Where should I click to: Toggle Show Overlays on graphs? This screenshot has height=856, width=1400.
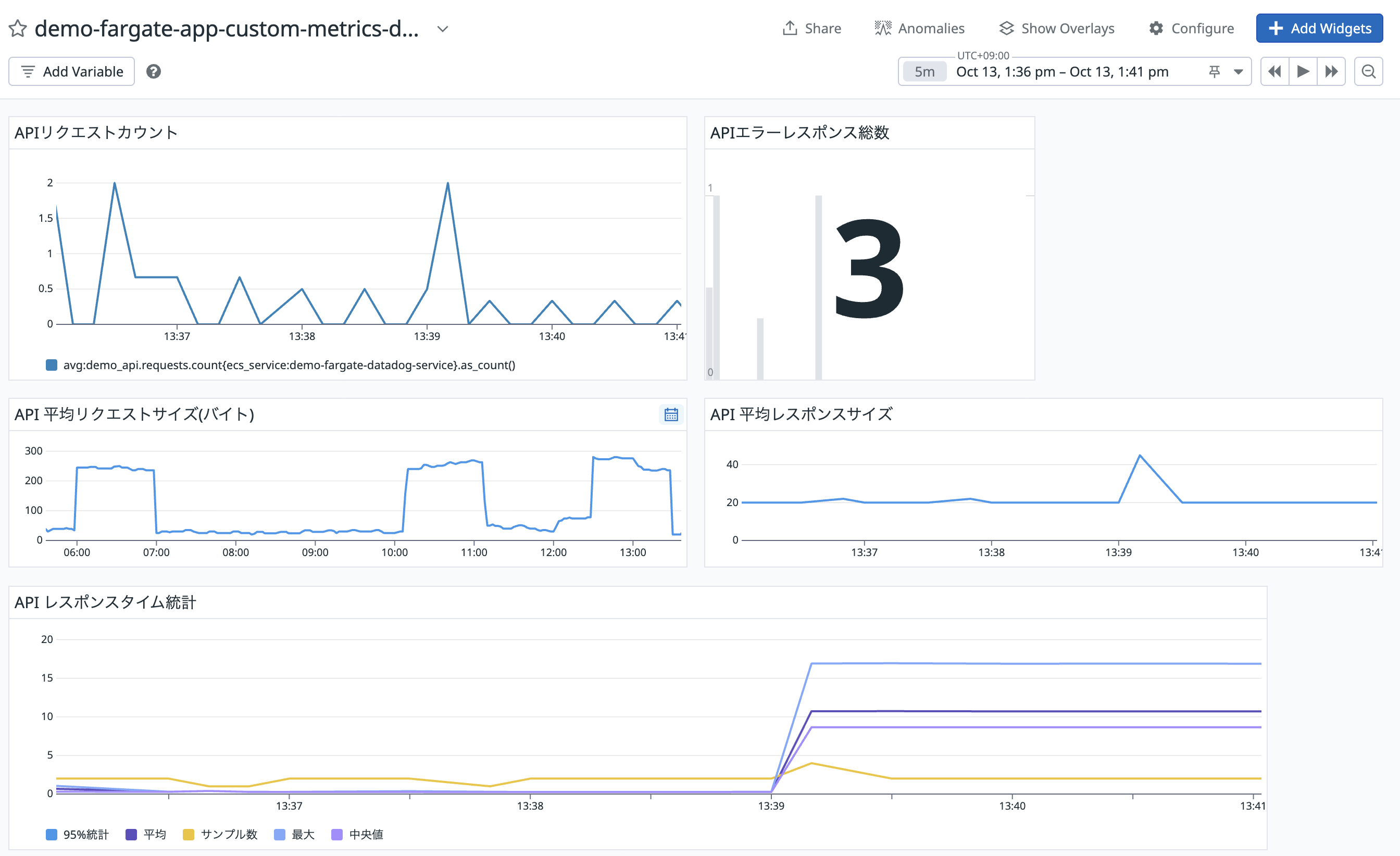point(1057,29)
